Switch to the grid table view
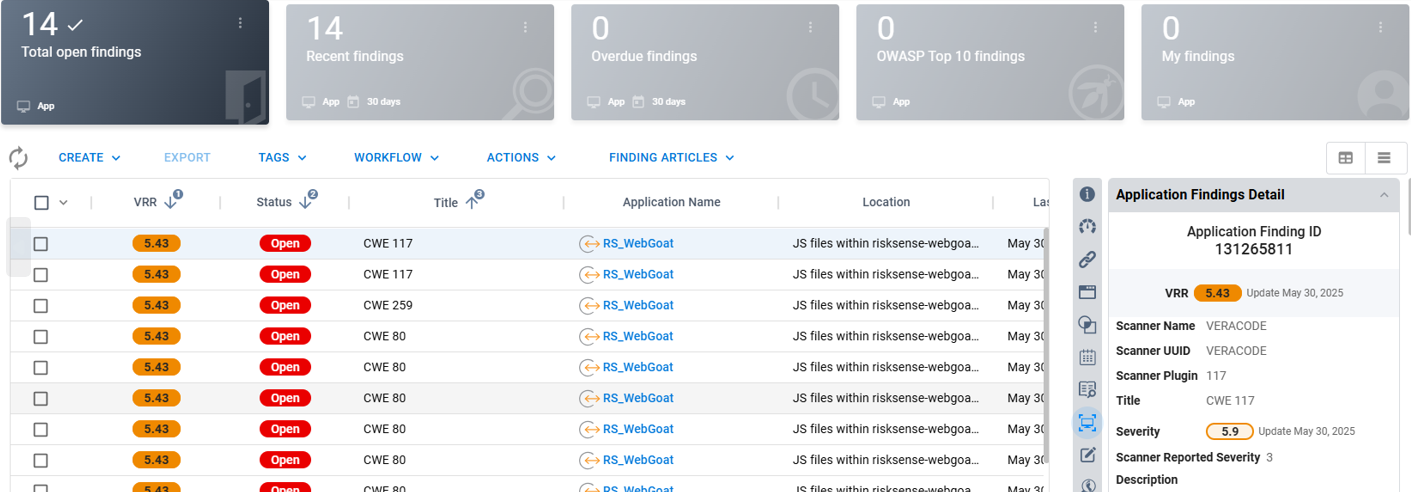The width and height of the screenshot is (1411, 492). pyautogui.click(x=1346, y=158)
